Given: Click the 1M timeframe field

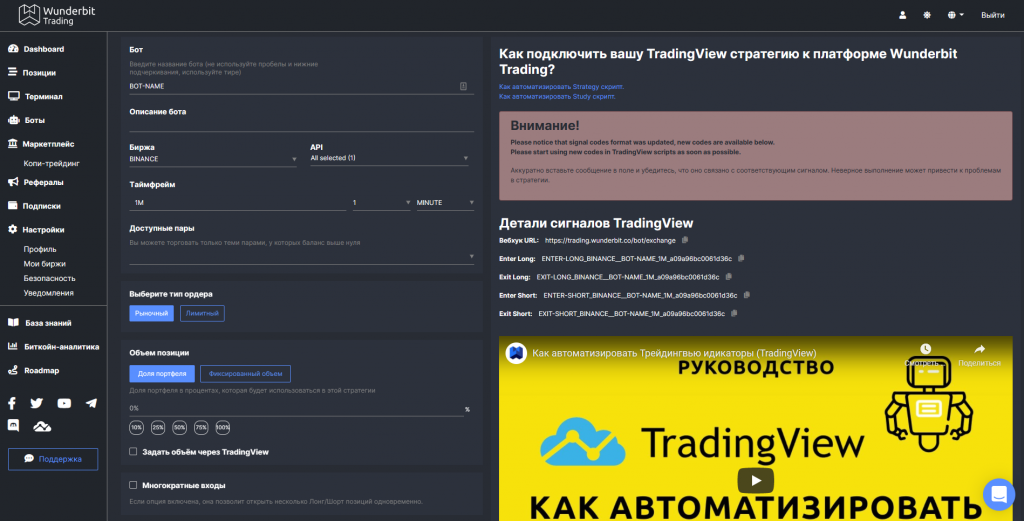Looking at the screenshot, I should pyautogui.click(x=238, y=203).
